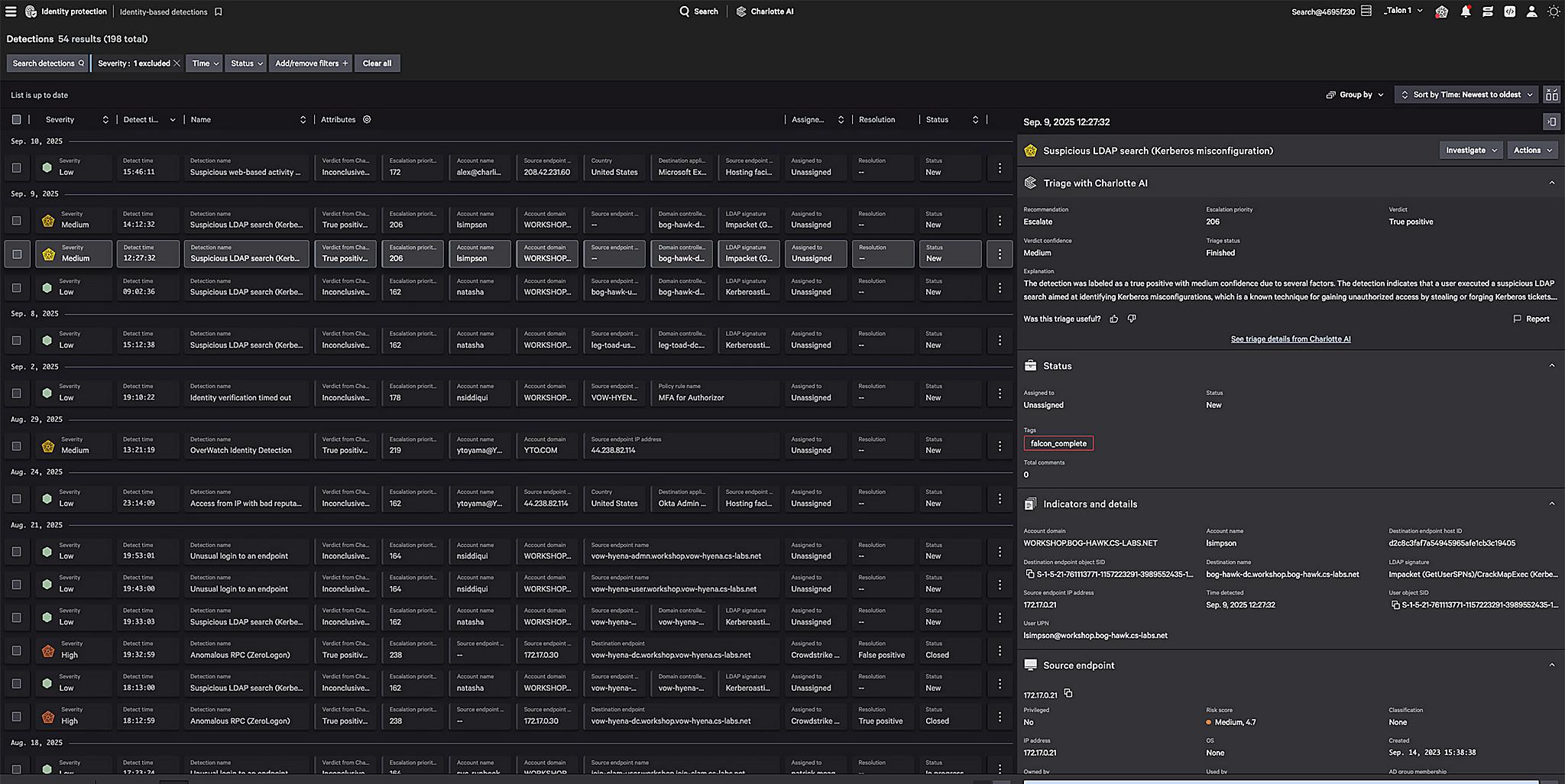1565x784 pixels.
Task: Open Sort by Time: Newest to oldest dropdown
Action: tap(1466, 95)
